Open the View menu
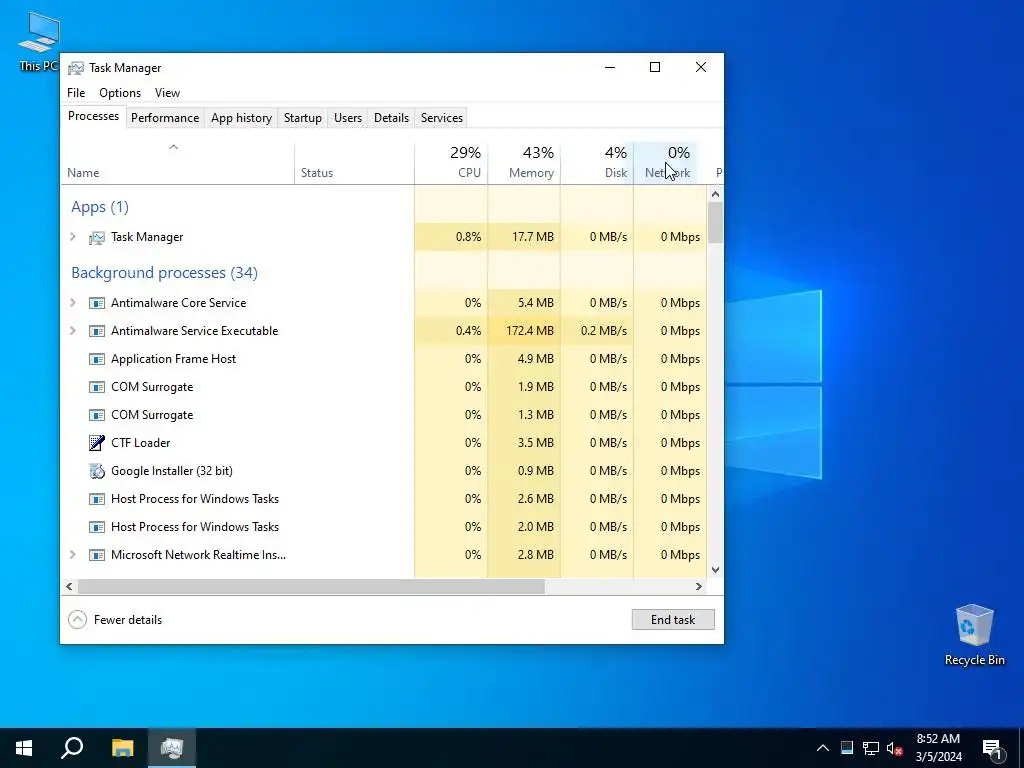The width and height of the screenshot is (1024, 768). 167,93
